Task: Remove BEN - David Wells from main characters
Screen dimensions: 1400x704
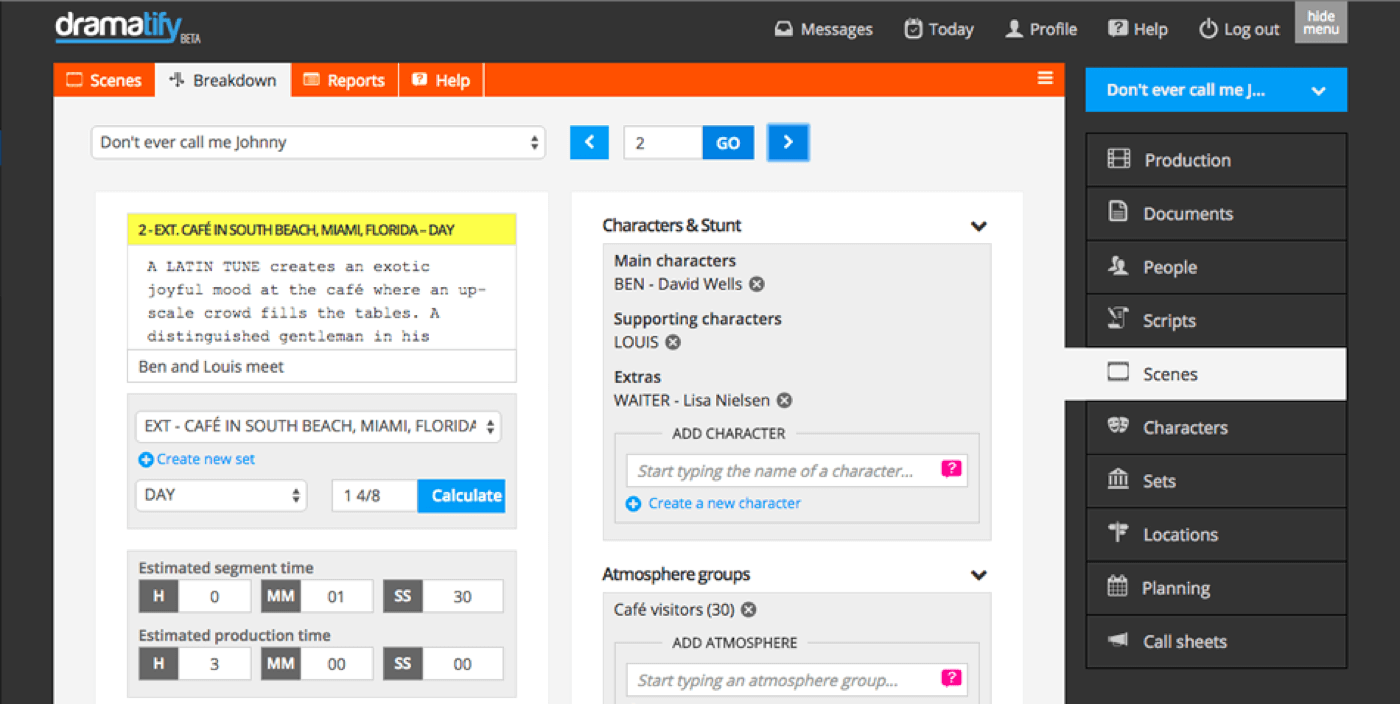Action: point(757,284)
